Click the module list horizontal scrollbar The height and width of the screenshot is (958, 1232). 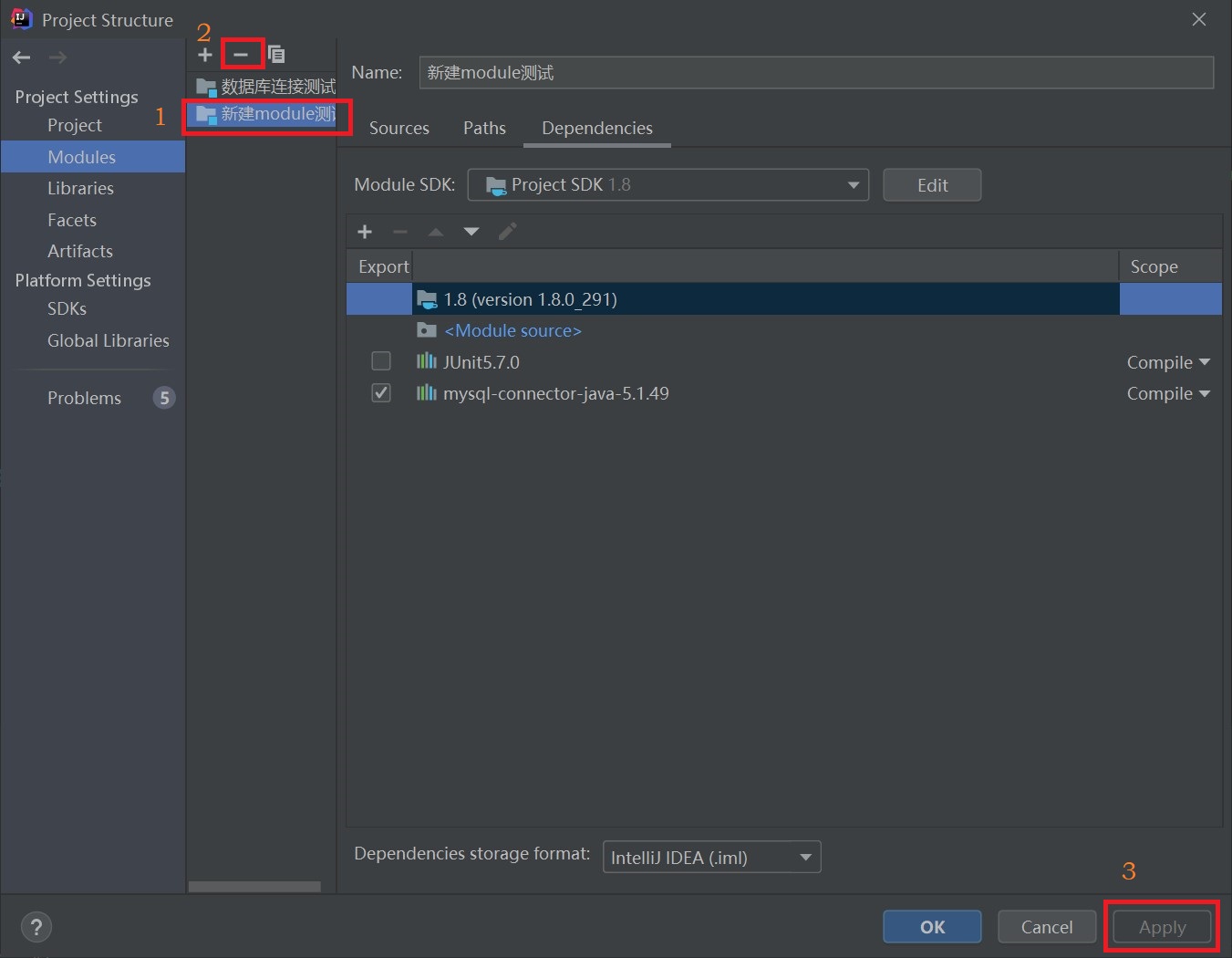pos(254,887)
